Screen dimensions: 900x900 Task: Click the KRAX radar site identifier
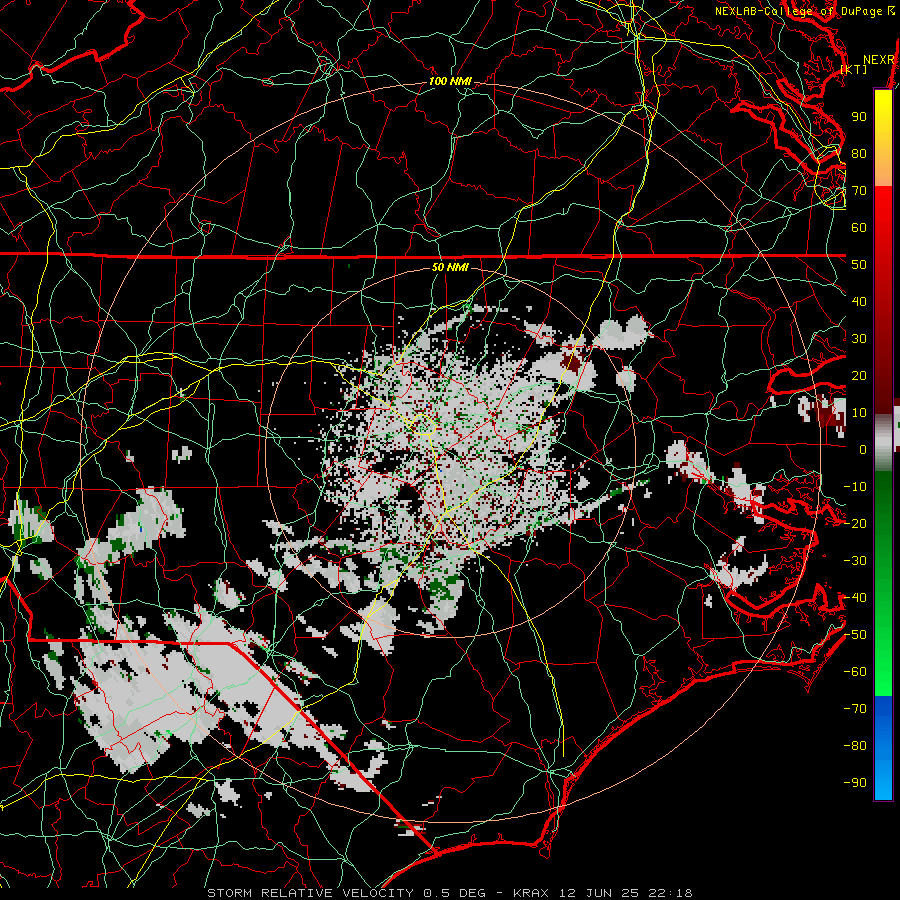click(x=530, y=893)
